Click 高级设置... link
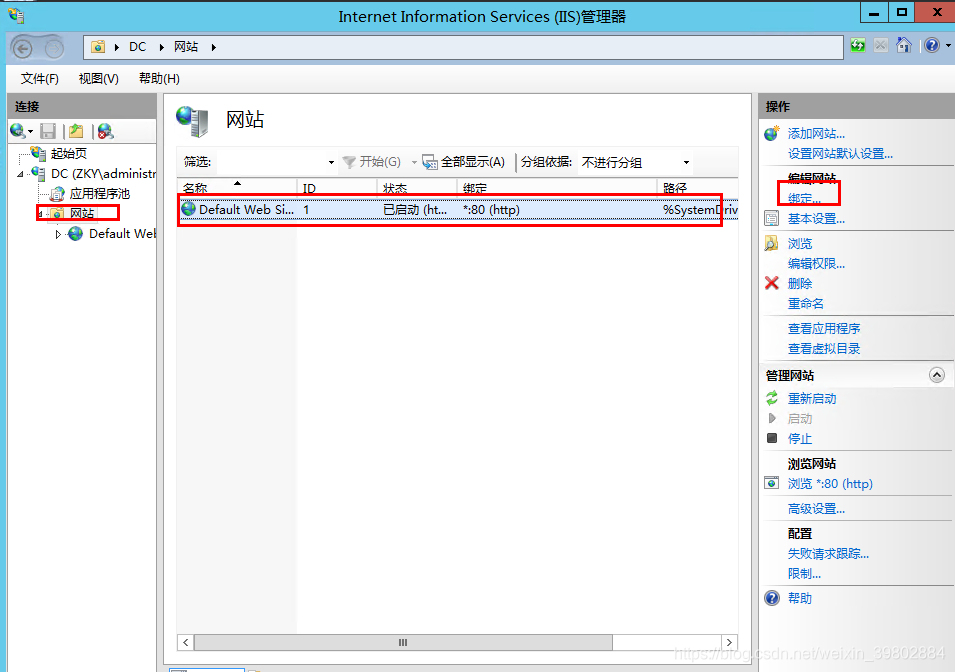 pos(816,509)
